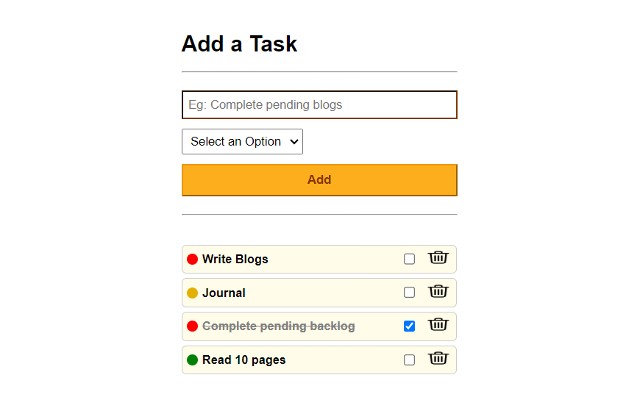Focus the task name input field
This screenshot has width=640, height=400.
(319, 105)
